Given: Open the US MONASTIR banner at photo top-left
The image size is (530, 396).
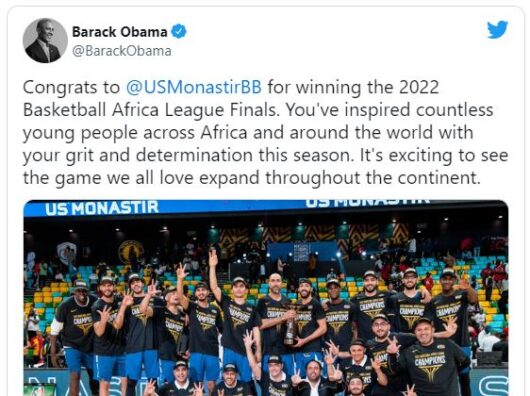Looking at the screenshot, I should point(102,208).
